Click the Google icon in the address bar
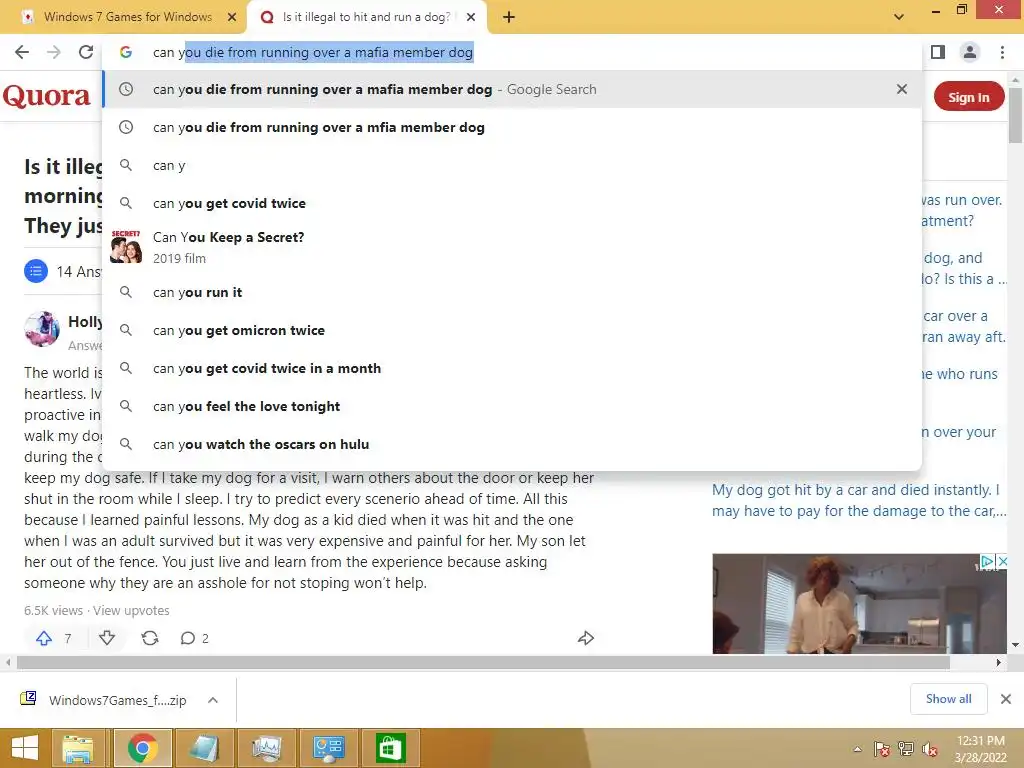 126,52
